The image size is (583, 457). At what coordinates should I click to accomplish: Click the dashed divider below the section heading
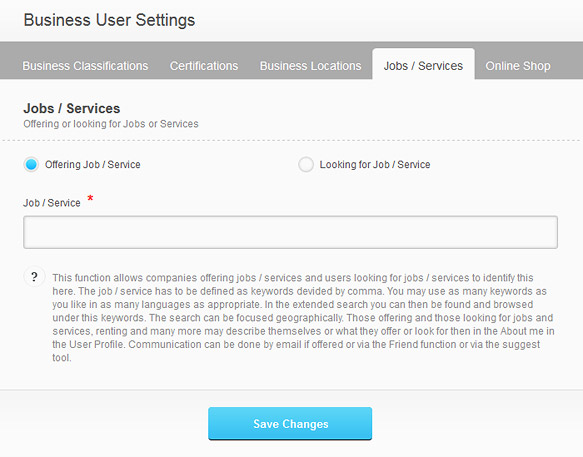pyautogui.click(x=292, y=141)
